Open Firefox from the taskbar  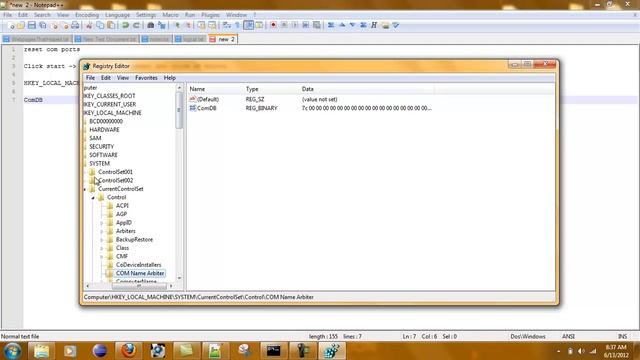pos(128,351)
